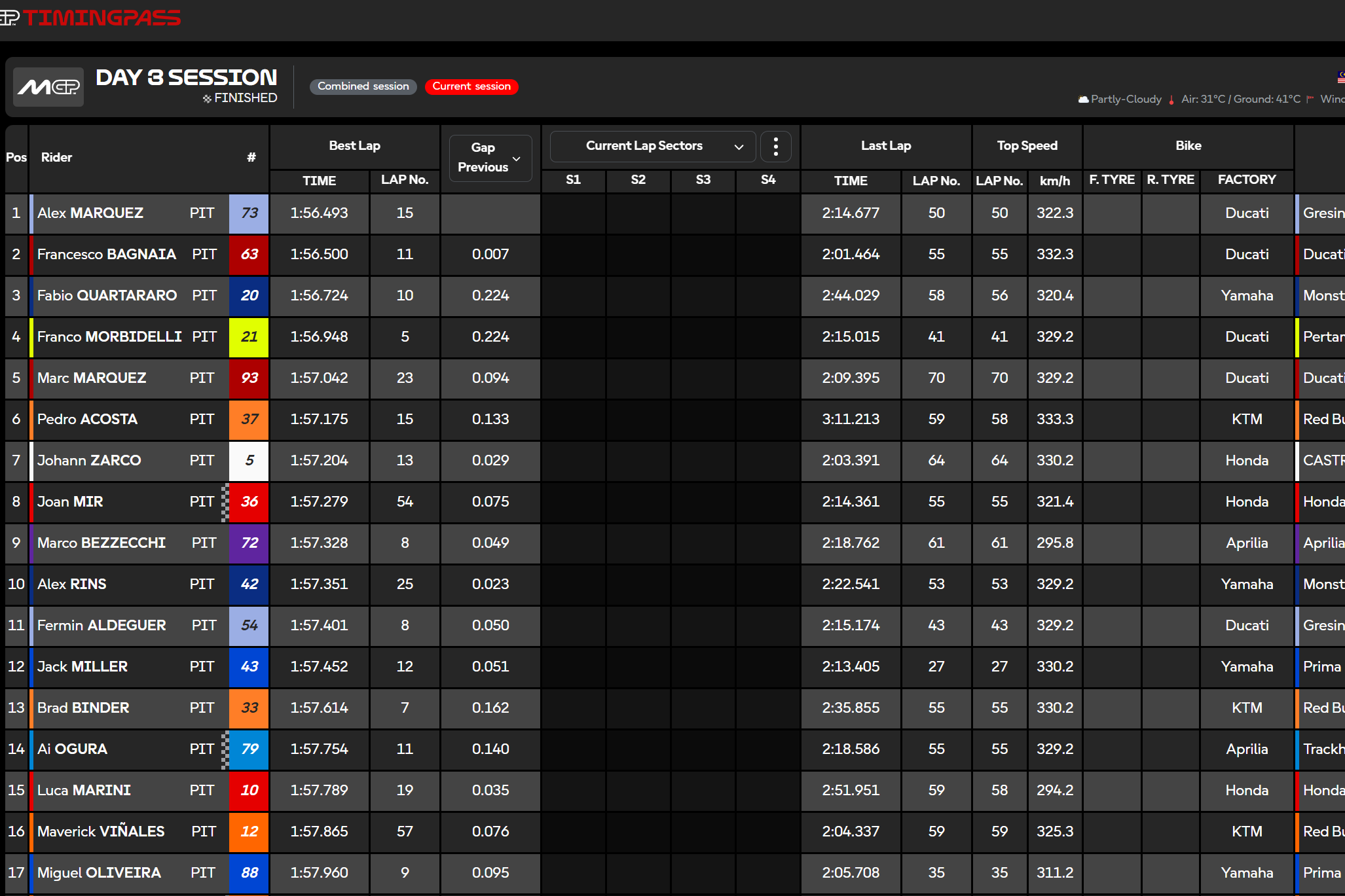The width and height of the screenshot is (1345, 896).
Task: Click rider number 37 orange badge
Action: click(249, 420)
